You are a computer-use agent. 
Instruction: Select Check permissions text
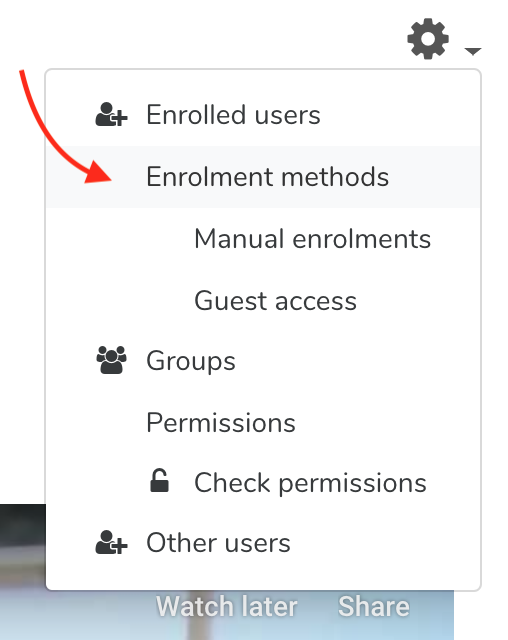311,483
